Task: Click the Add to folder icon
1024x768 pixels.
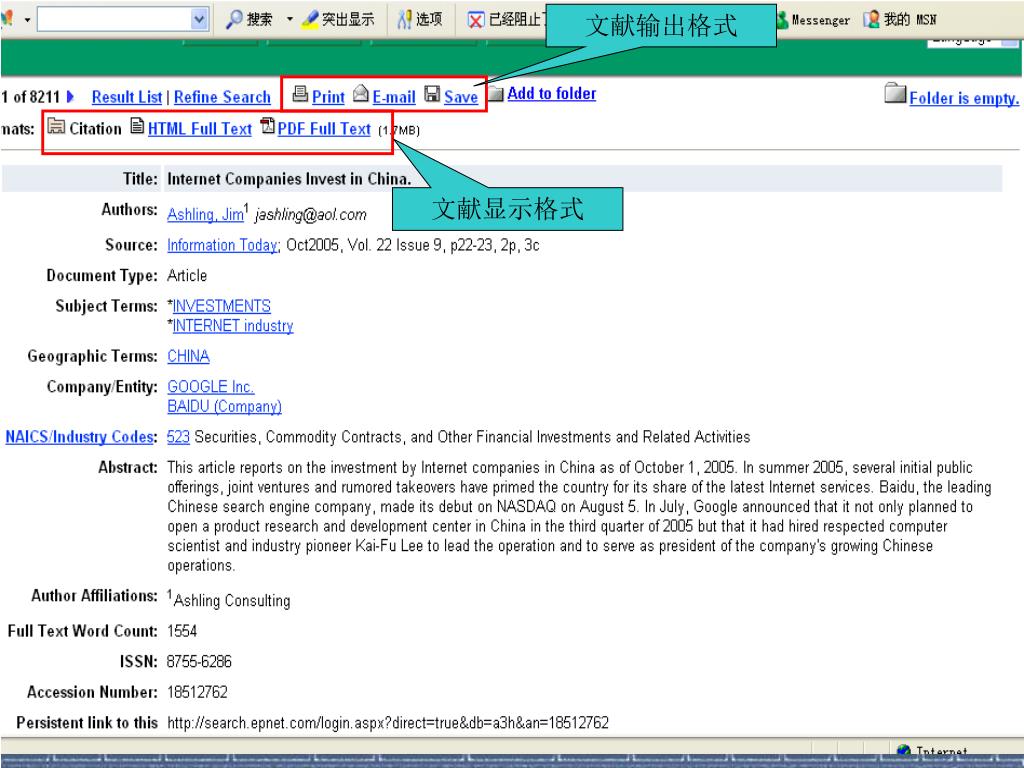Action: pyautogui.click(x=496, y=94)
